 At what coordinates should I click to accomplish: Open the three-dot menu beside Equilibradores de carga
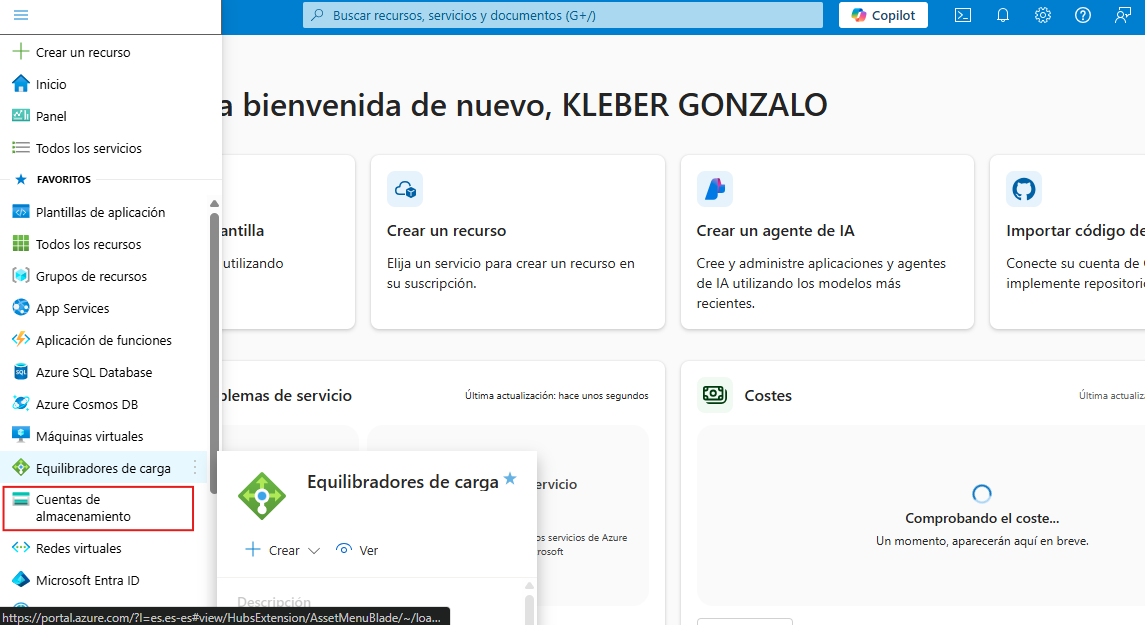(195, 467)
